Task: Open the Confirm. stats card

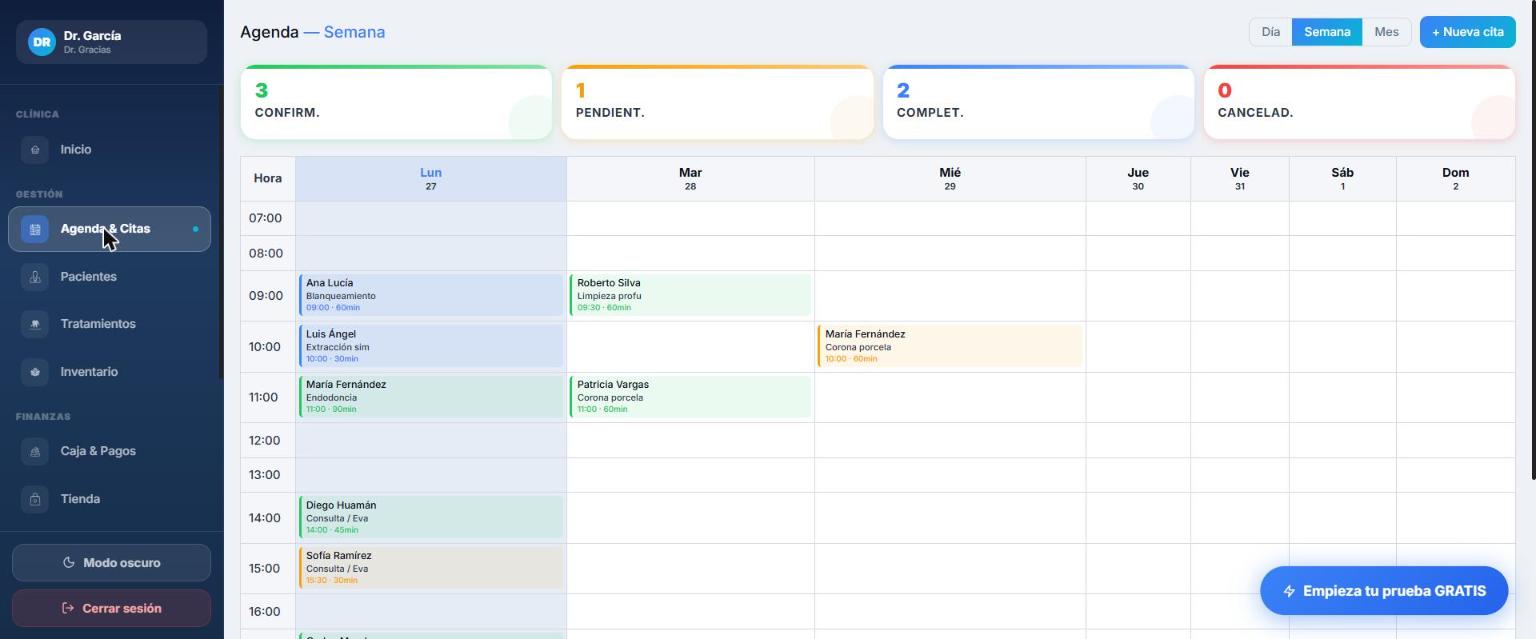Action: point(396,102)
